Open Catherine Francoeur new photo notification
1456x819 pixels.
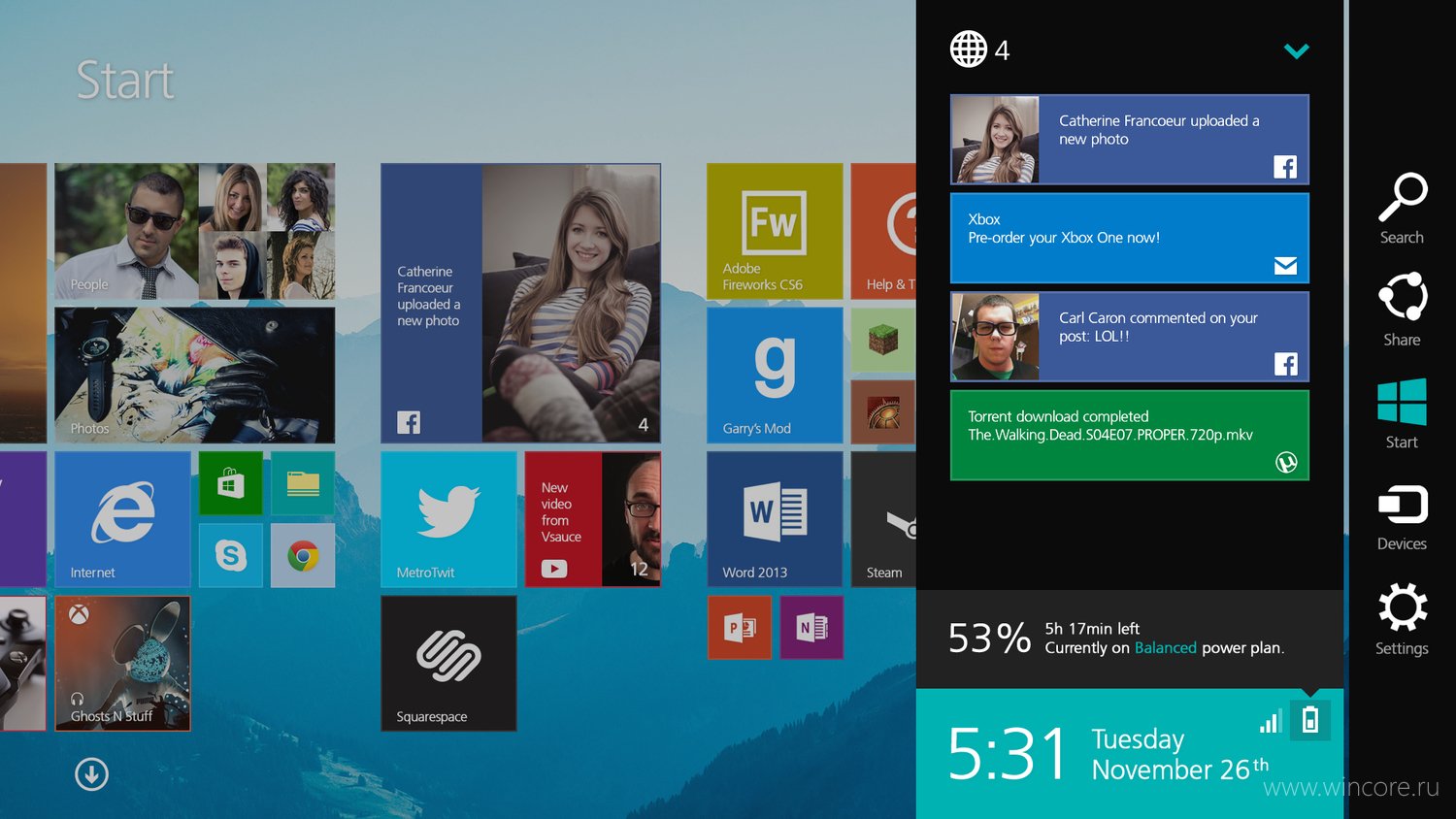tap(1130, 140)
